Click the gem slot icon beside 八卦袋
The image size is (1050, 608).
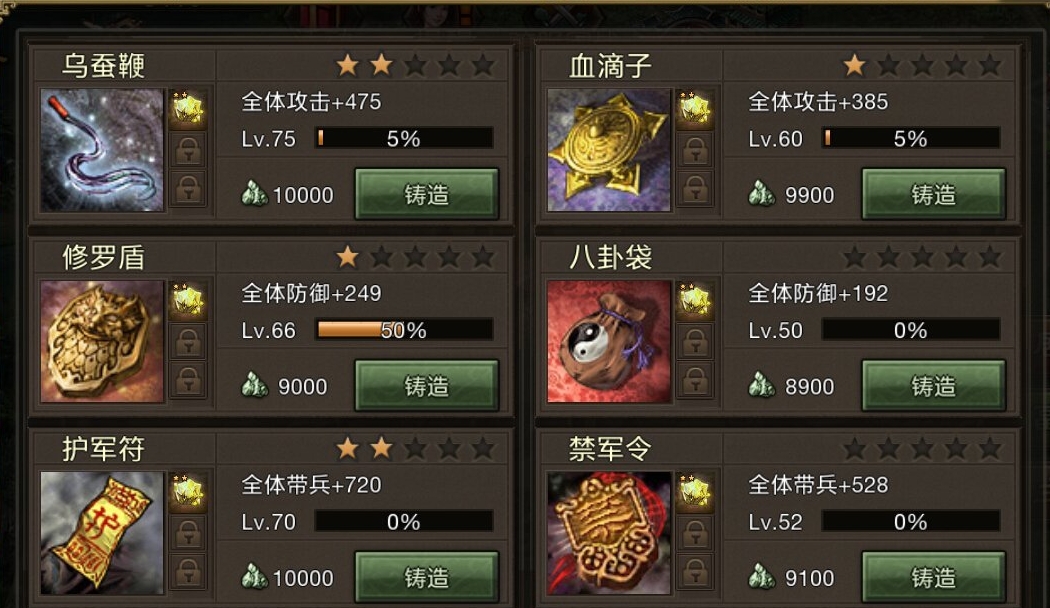click(x=695, y=300)
